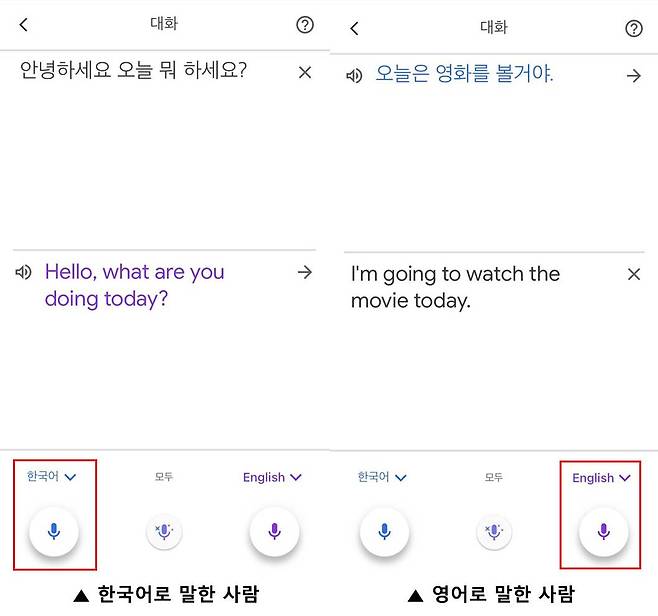Expand the 한국어 language dropdown on left screen
658x616 pixels.
click(x=52, y=477)
